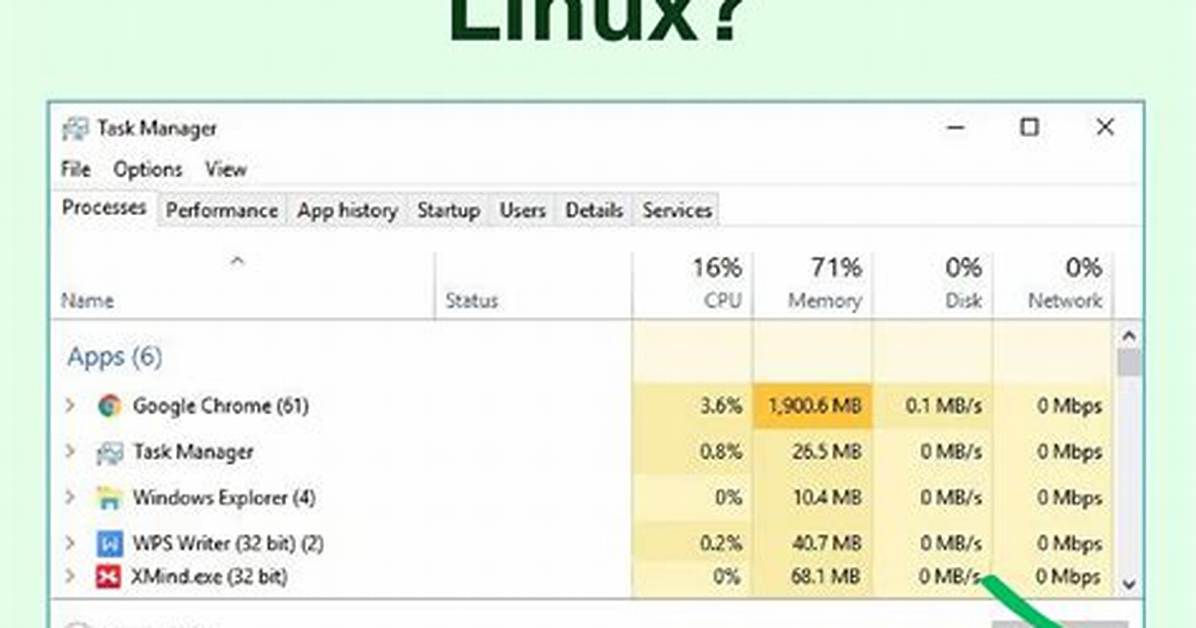Expand the WPS Writer (32 bit) row
1196x628 pixels.
[x=70, y=543]
